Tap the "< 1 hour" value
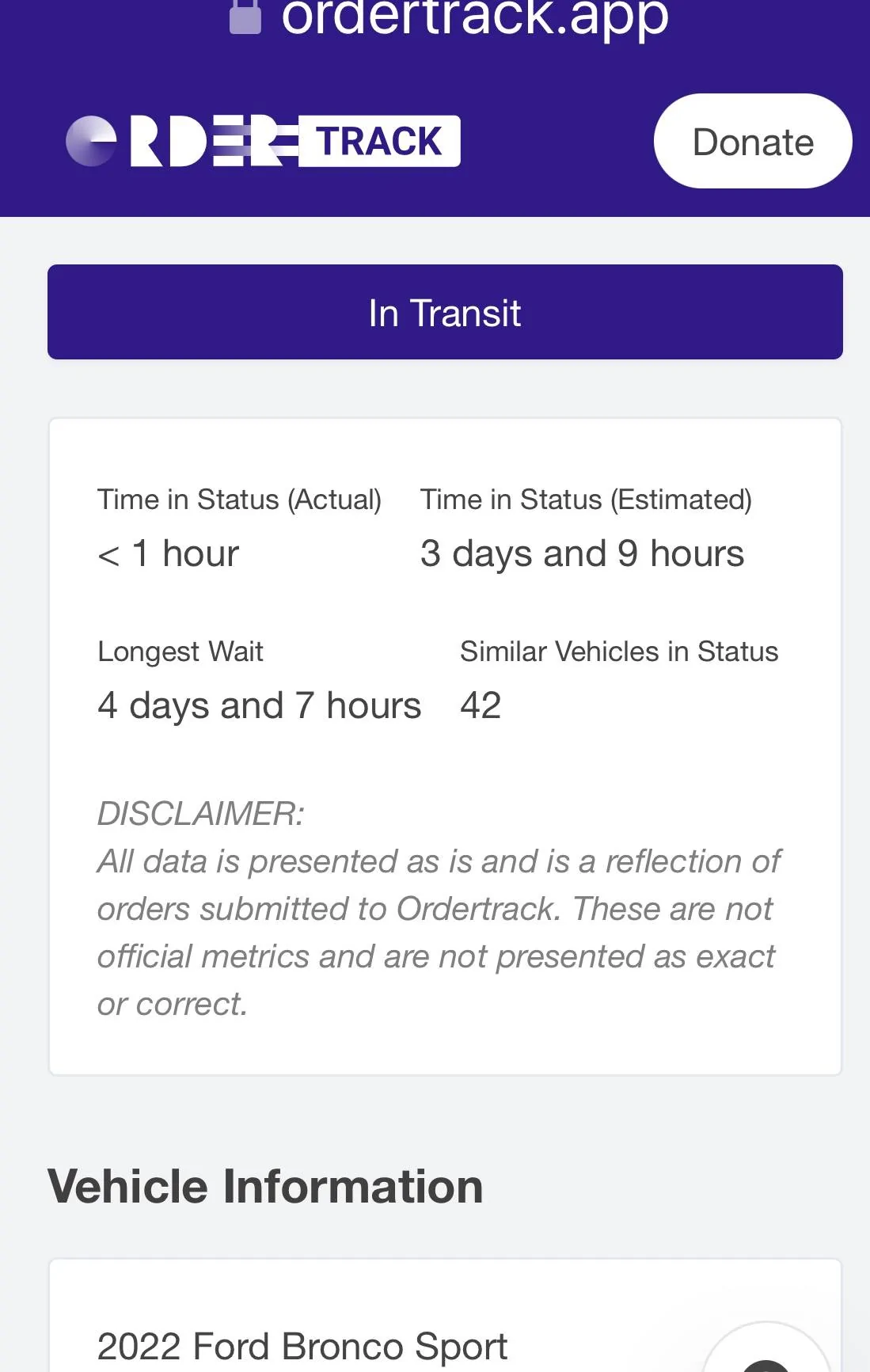 pyautogui.click(x=168, y=553)
